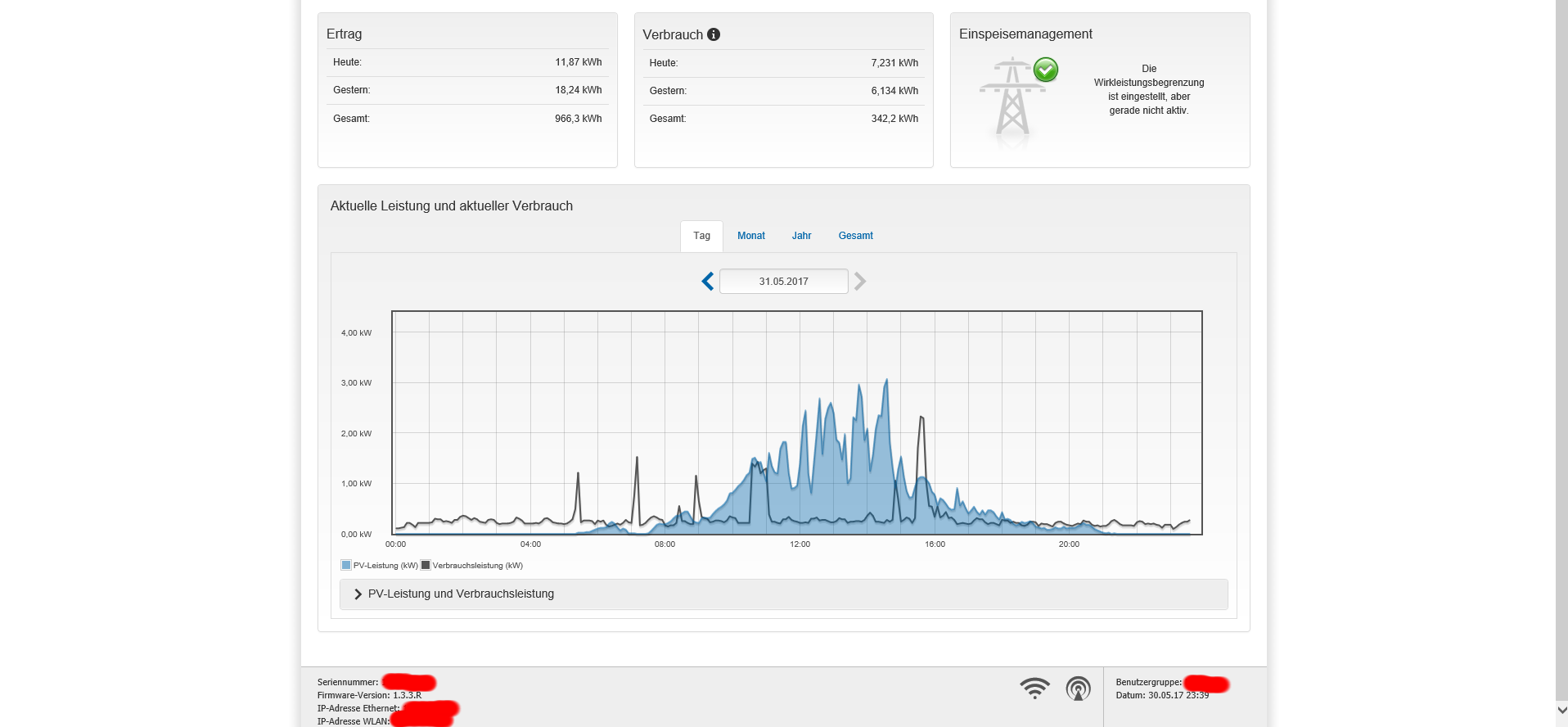The image size is (1568, 727).
Task: Go to next day with right arrow
Action: tap(860, 282)
